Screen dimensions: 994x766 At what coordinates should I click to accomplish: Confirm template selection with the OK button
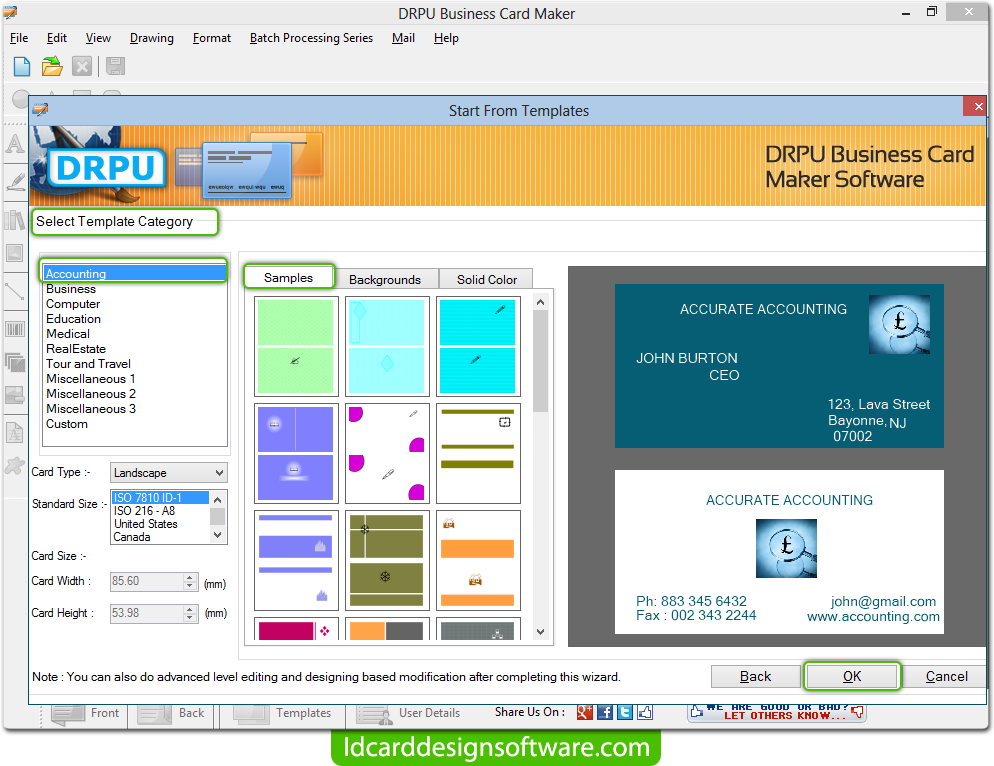852,676
